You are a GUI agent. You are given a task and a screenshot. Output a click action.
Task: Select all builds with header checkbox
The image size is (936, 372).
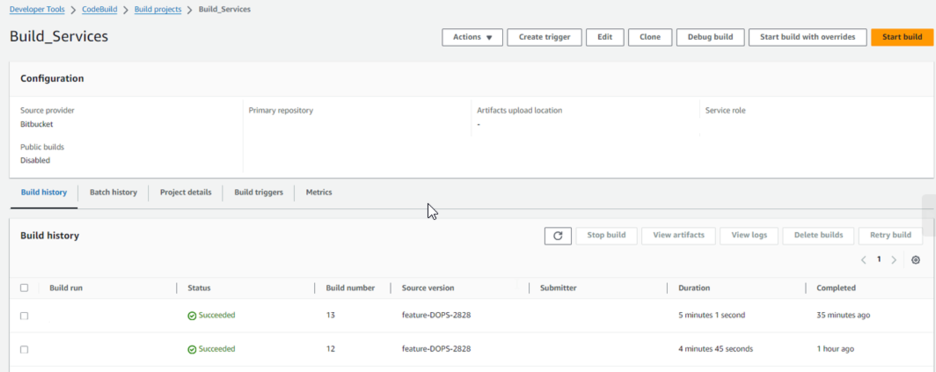pos(24,288)
